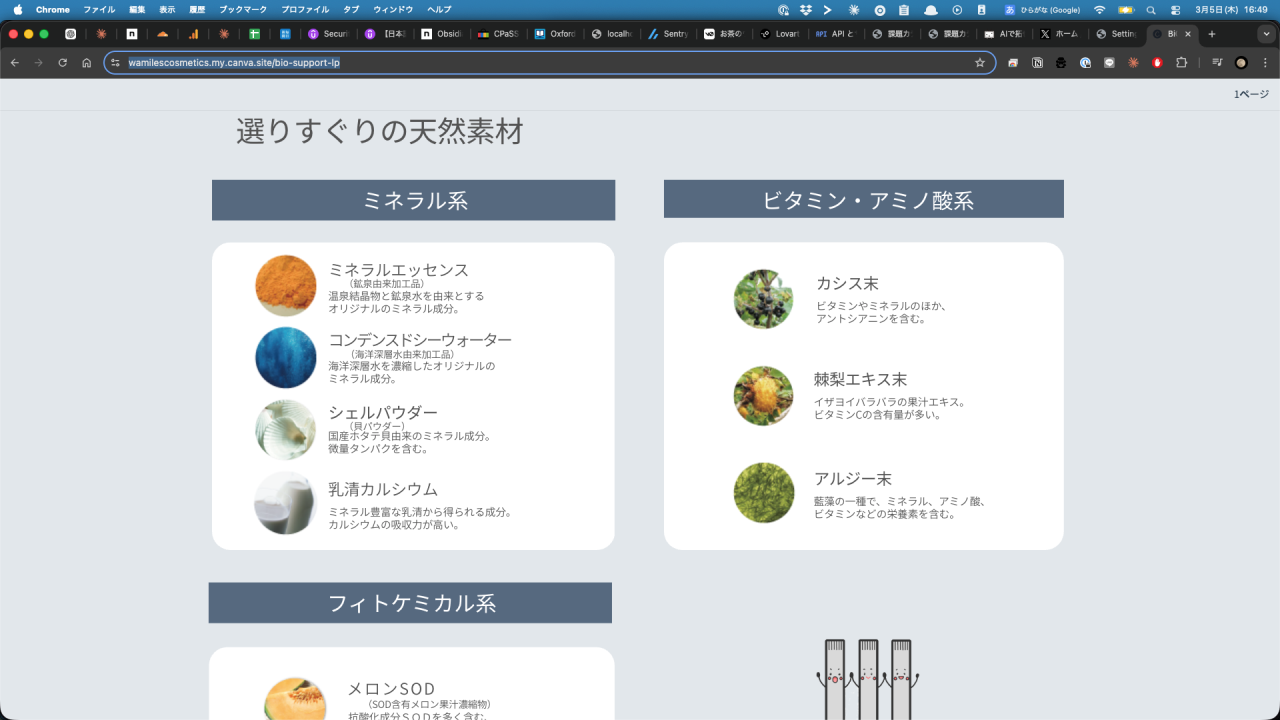This screenshot has height=720, width=1280.
Task: Reload the current Canva site page
Action: [62, 62]
